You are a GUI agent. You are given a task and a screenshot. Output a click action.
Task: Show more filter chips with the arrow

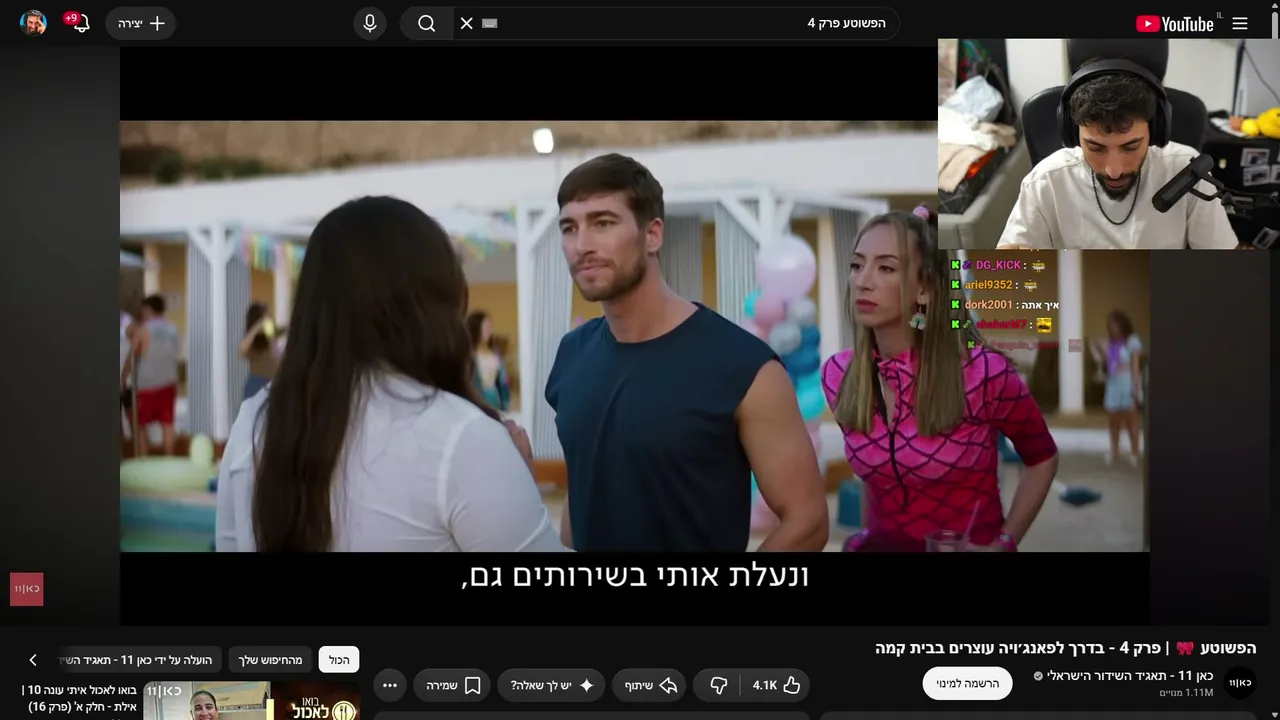click(x=33, y=660)
